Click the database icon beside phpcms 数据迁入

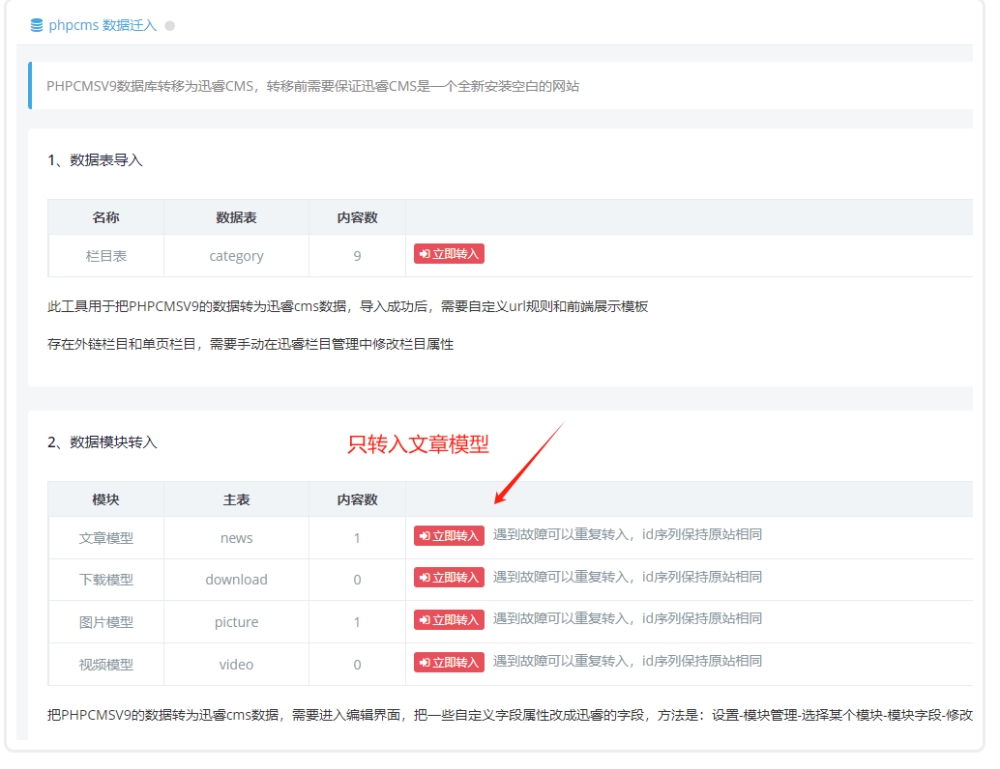36,26
